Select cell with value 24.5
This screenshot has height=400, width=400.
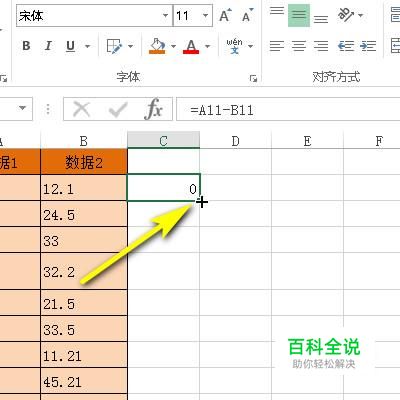(x=84, y=214)
